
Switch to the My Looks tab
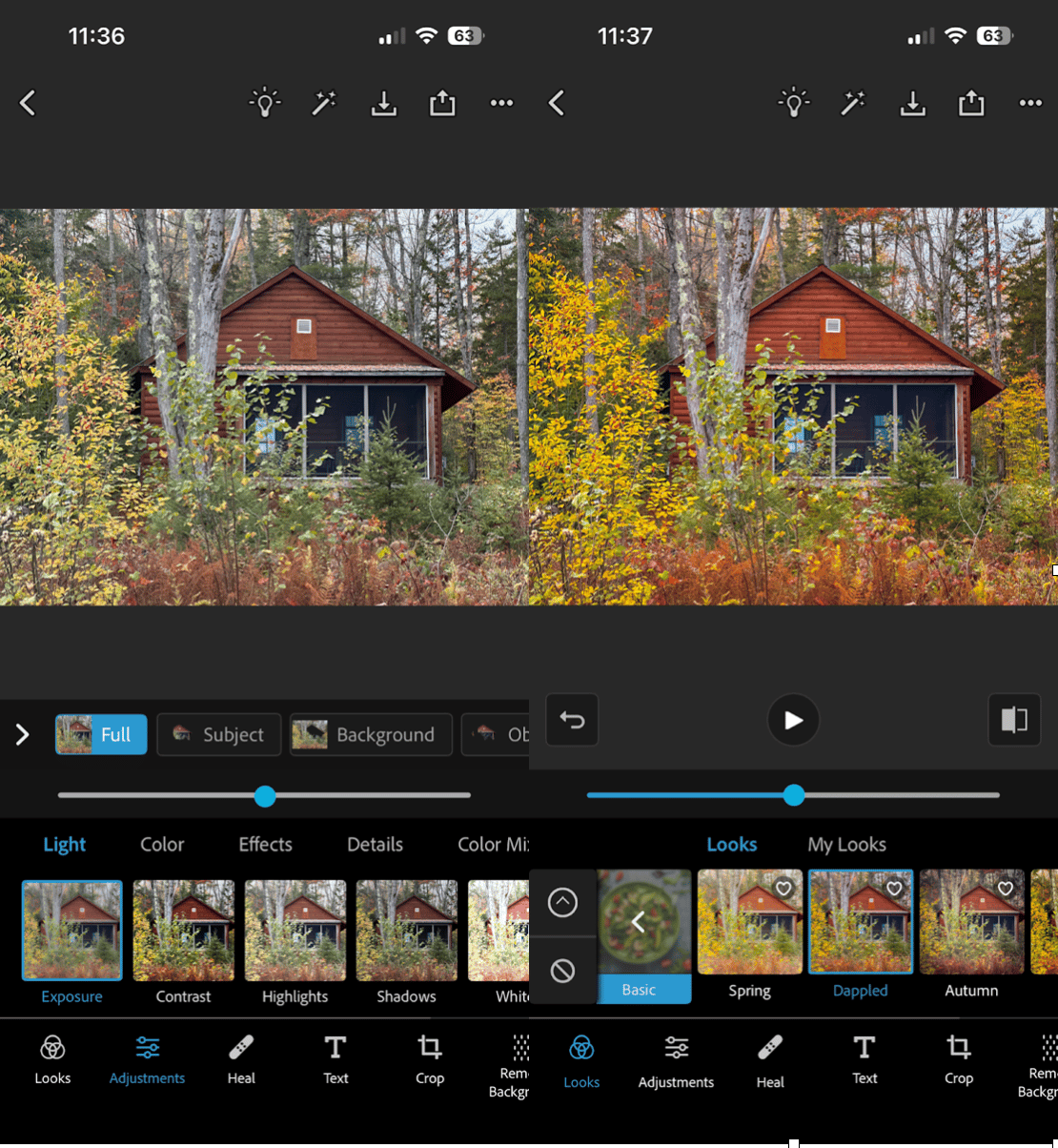pos(846,845)
